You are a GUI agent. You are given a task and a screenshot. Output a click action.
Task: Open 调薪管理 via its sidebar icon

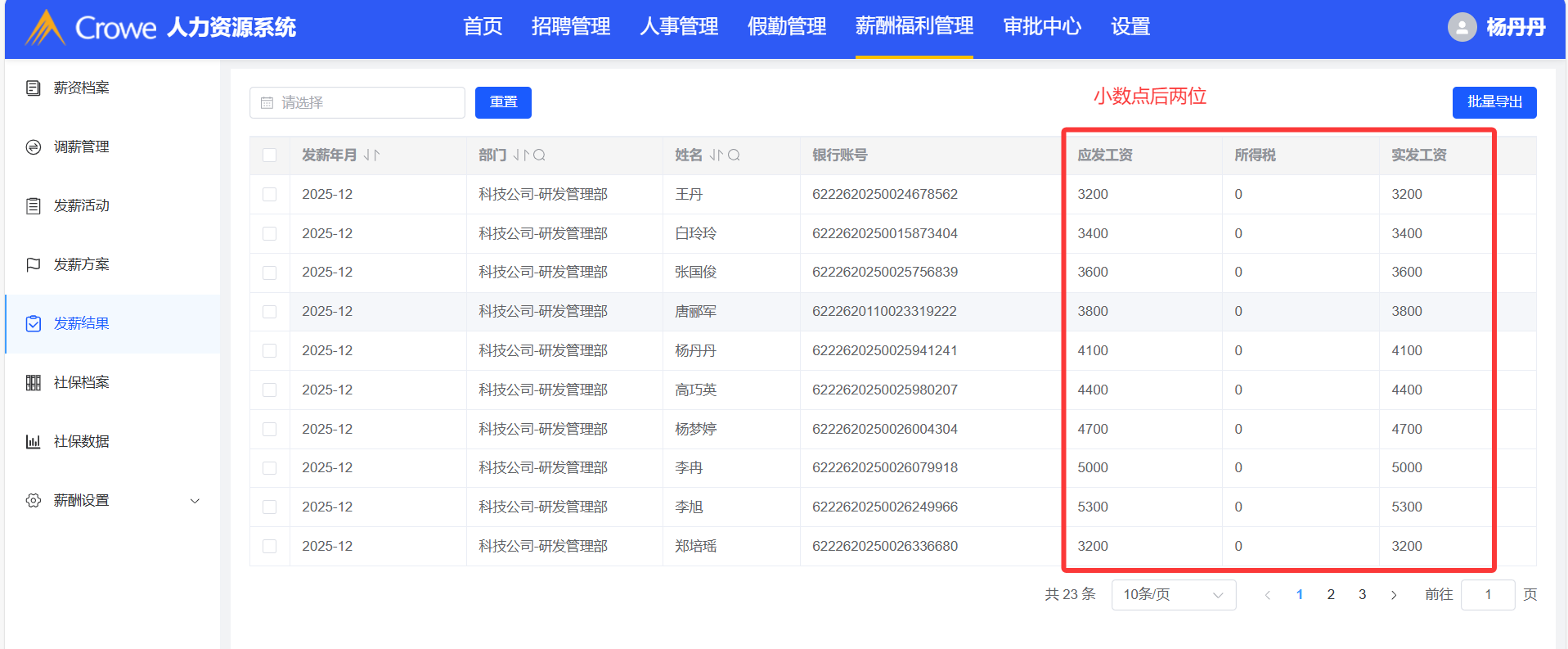[x=34, y=146]
